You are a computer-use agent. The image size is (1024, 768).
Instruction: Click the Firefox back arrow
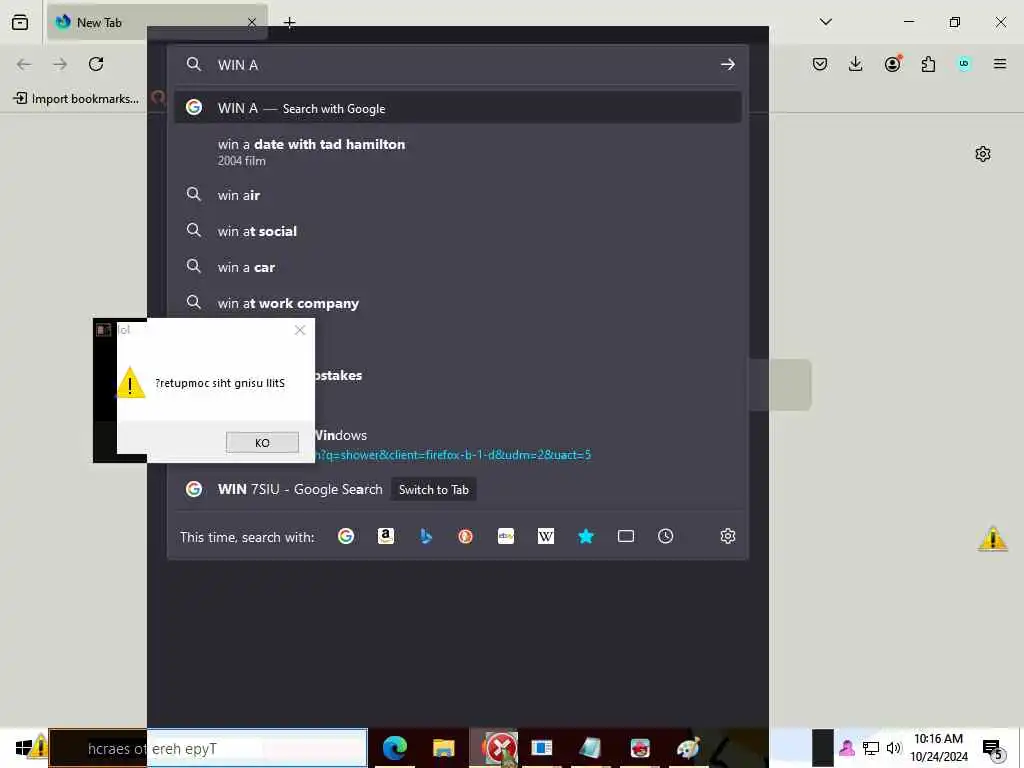pos(24,64)
